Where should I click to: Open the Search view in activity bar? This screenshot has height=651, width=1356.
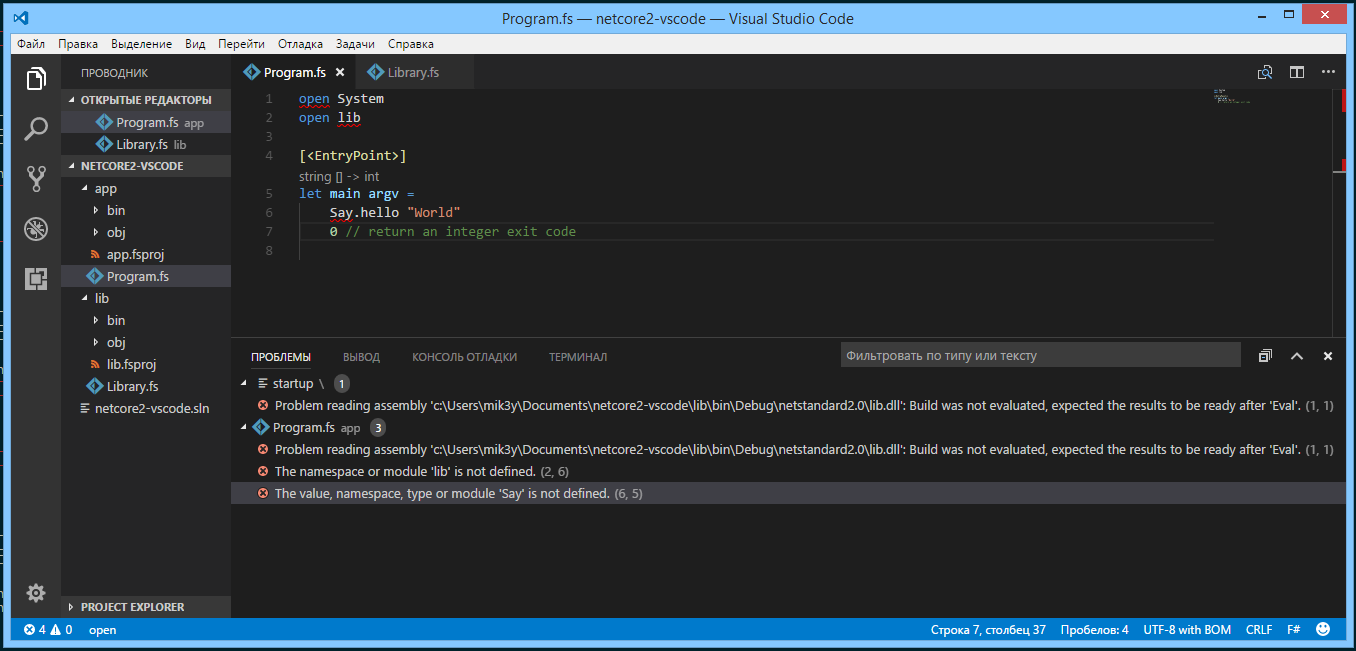pyautogui.click(x=36, y=128)
